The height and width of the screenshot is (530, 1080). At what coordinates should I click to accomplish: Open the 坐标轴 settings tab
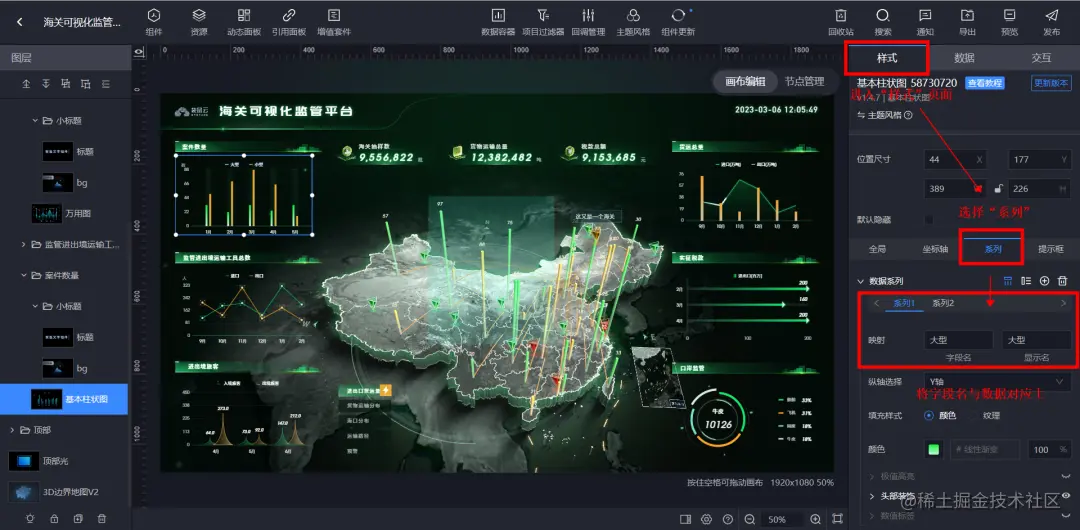point(935,249)
